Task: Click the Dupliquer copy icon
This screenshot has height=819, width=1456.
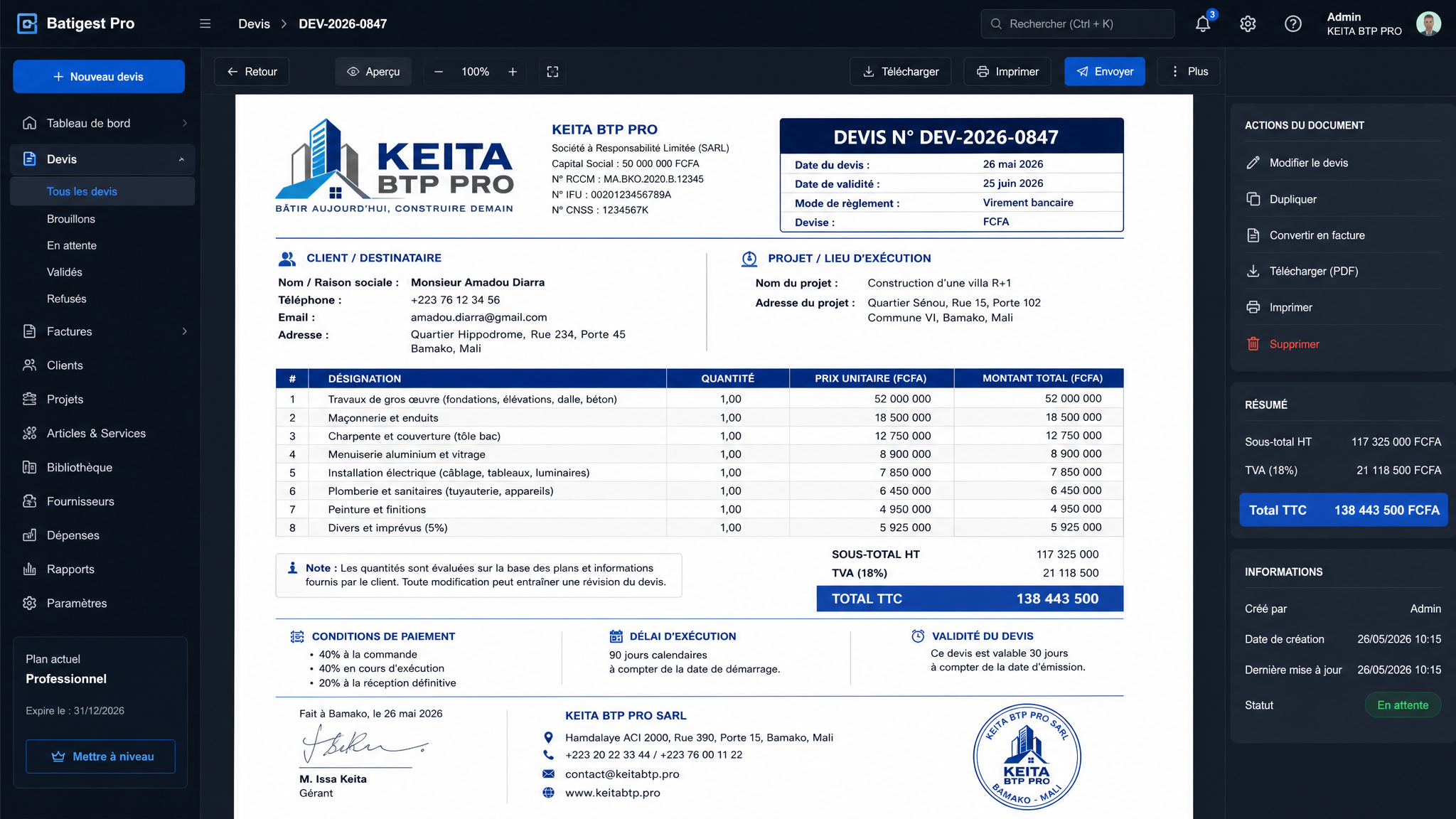Action: (x=1253, y=199)
